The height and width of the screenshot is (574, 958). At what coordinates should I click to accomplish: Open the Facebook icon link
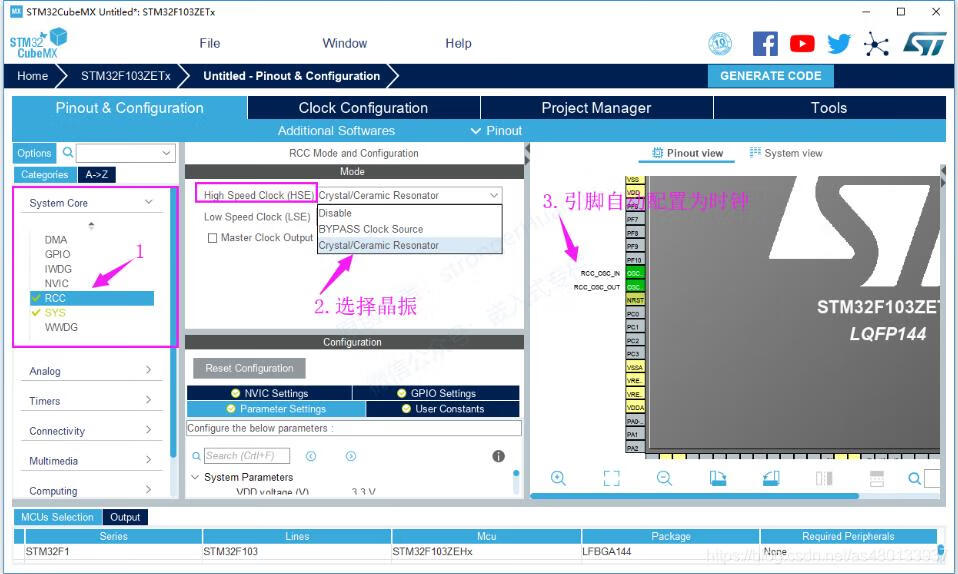765,43
